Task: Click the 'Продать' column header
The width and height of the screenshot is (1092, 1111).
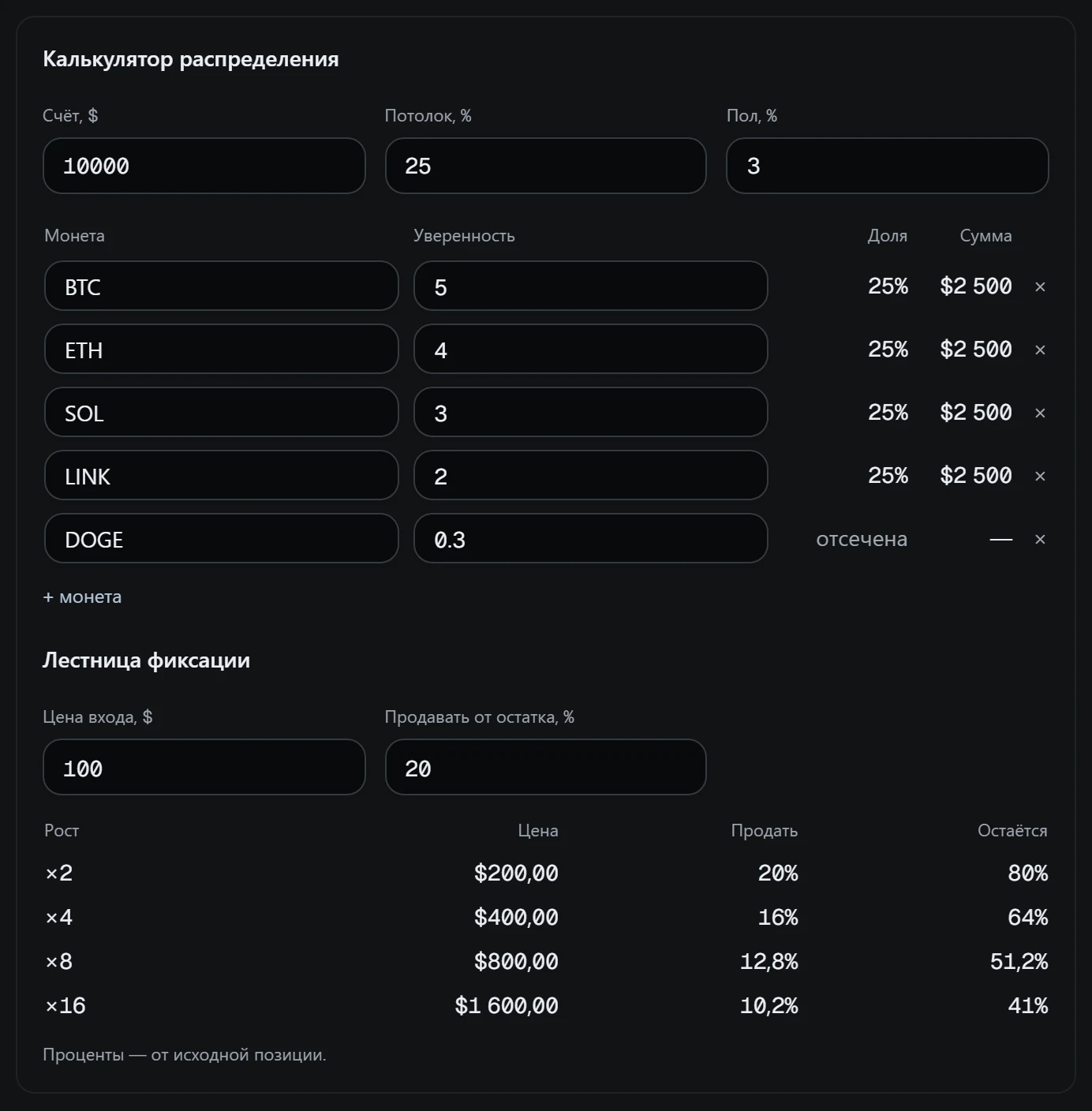Action: 764,831
